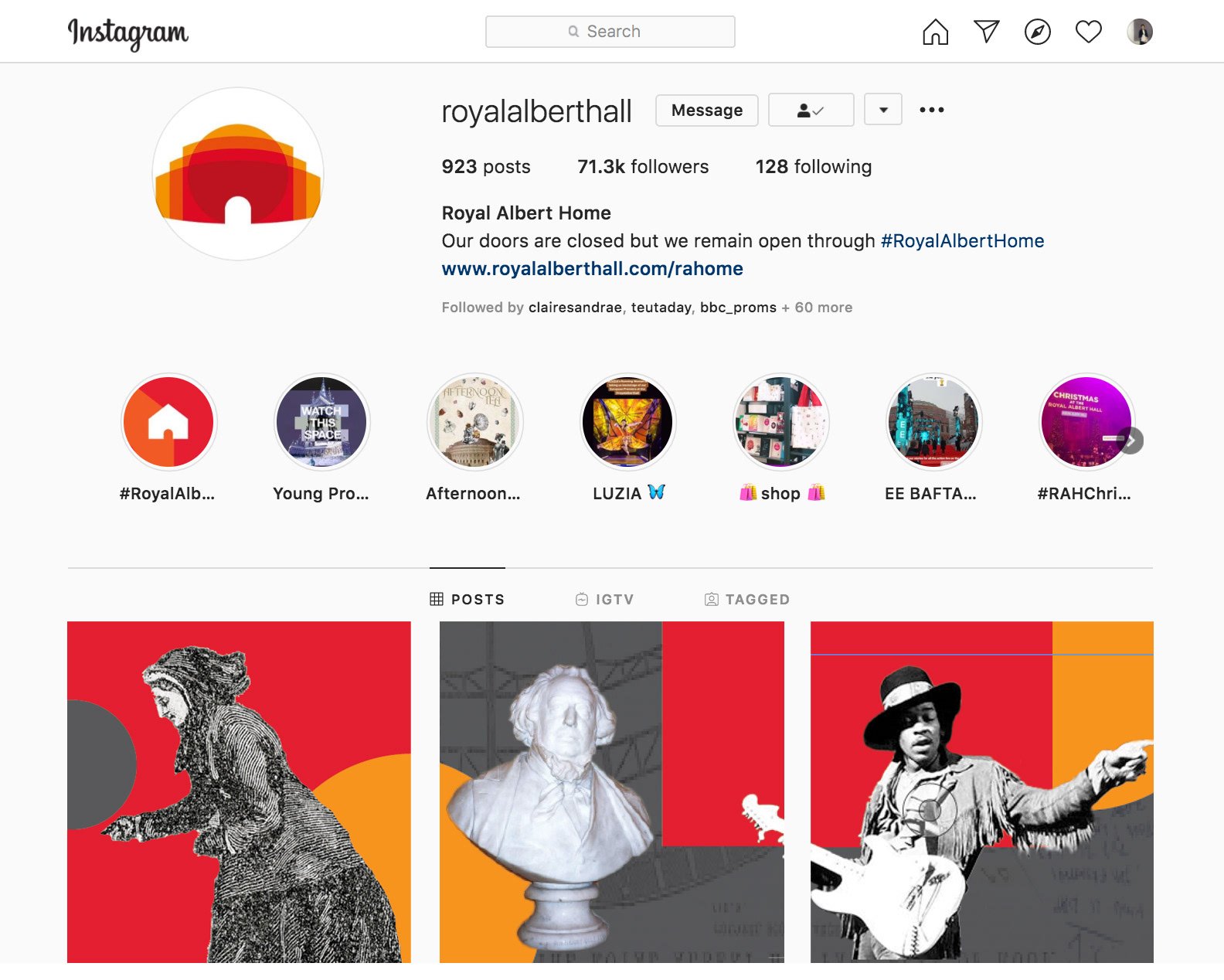Switch to the POSTS tab
This screenshot has width=1224, height=980.
click(x=467, y=599)
